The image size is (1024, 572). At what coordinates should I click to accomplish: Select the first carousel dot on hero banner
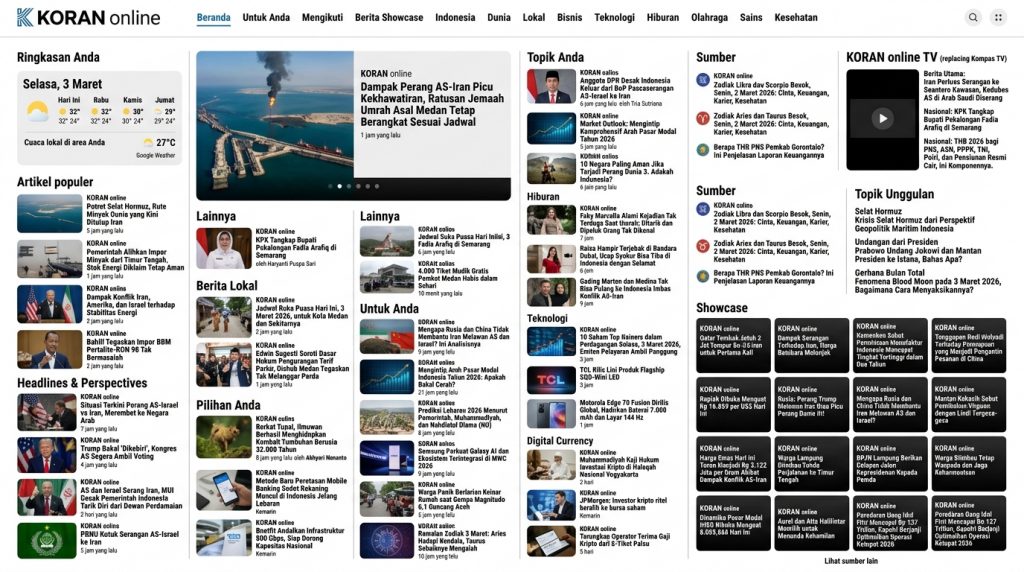click(331, 186)
